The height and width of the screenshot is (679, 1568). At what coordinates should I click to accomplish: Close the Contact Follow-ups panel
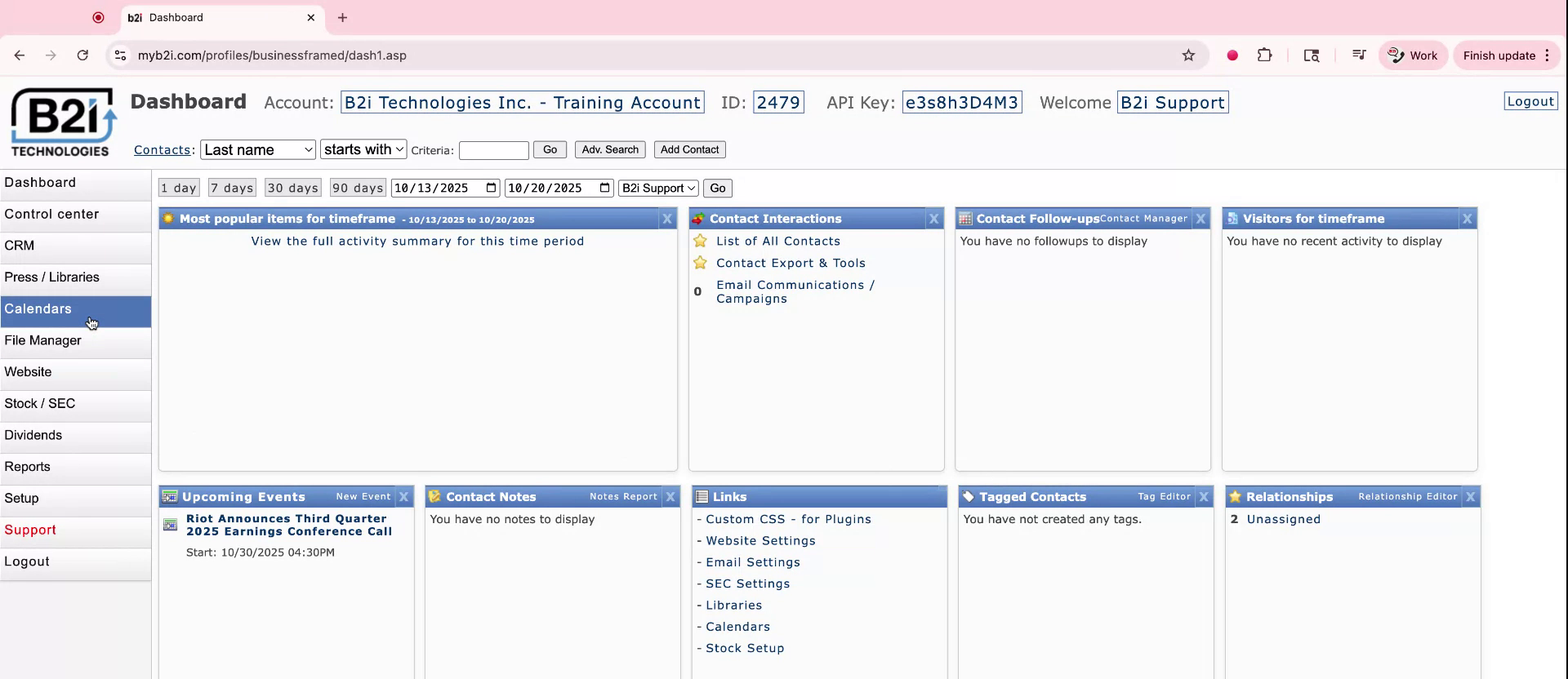click(x=1200, y=219)
